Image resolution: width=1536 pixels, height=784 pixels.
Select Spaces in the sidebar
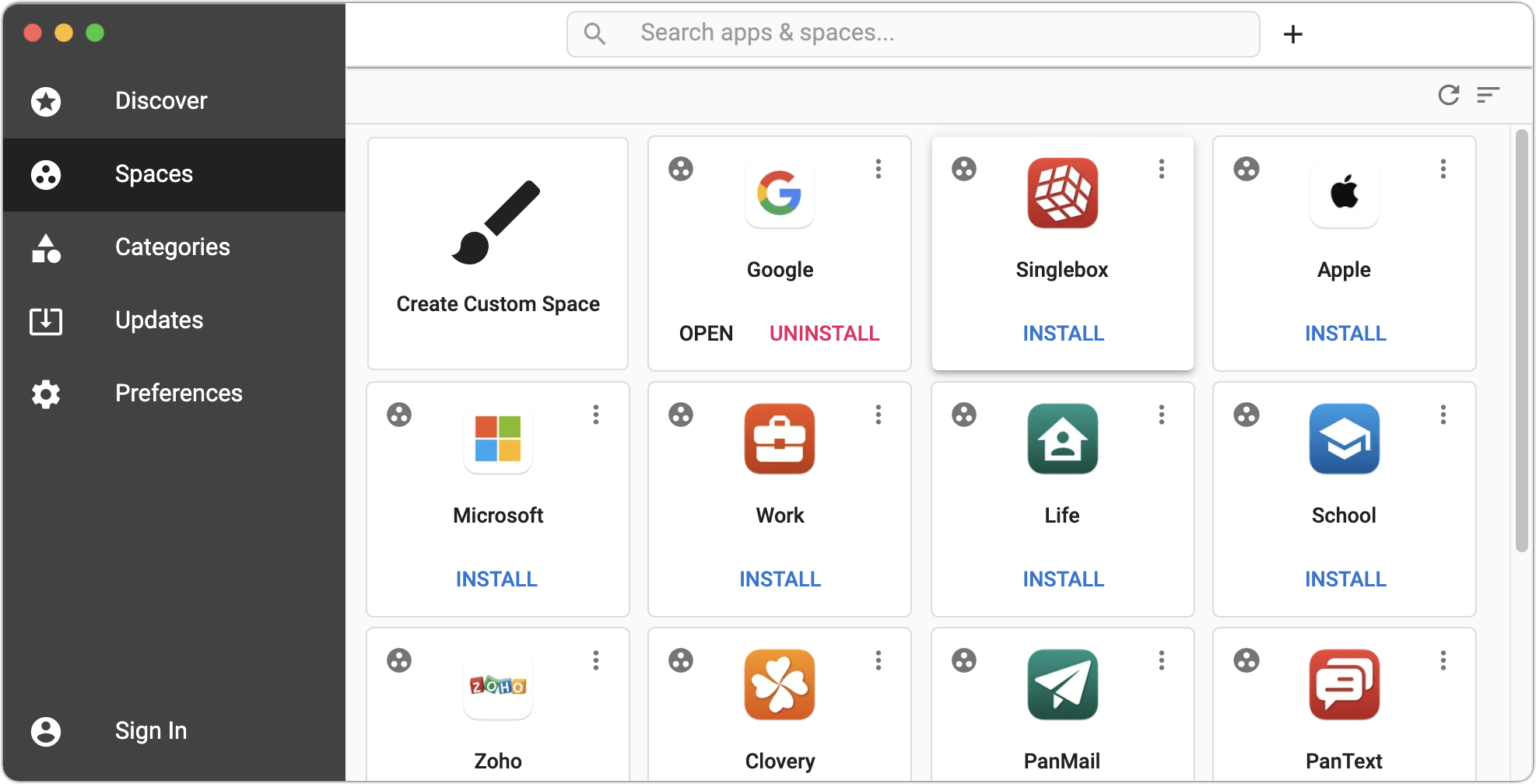point(174,174)
